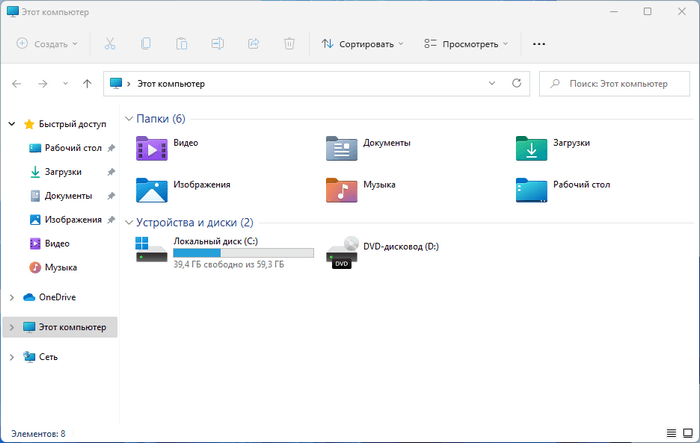Screen dimensions: 700x443
Task: Click Этот компьютер breadcrumb in address bar
Action: tap(171, 84)
